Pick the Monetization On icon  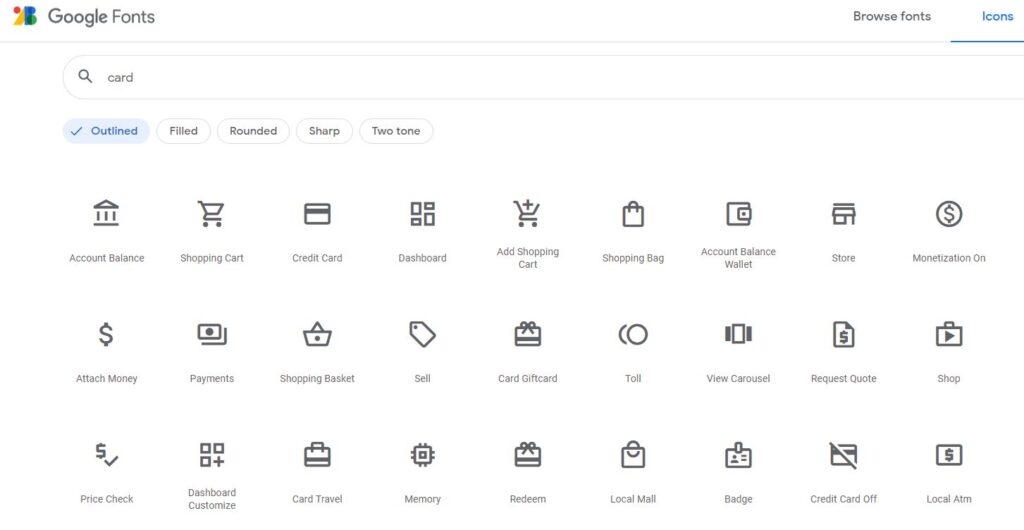[949, 213]
